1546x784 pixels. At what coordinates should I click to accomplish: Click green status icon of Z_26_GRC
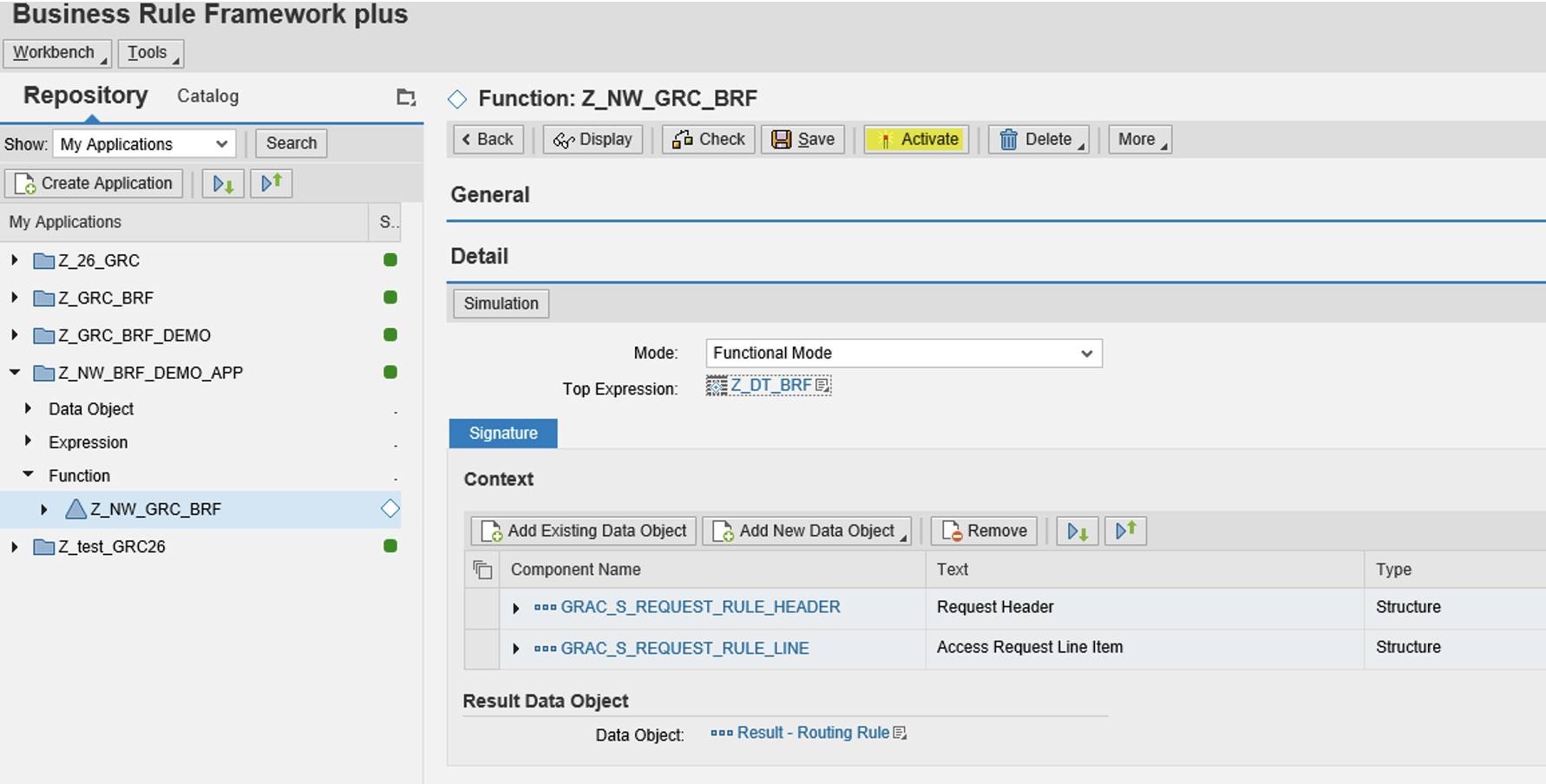[390, 260]
